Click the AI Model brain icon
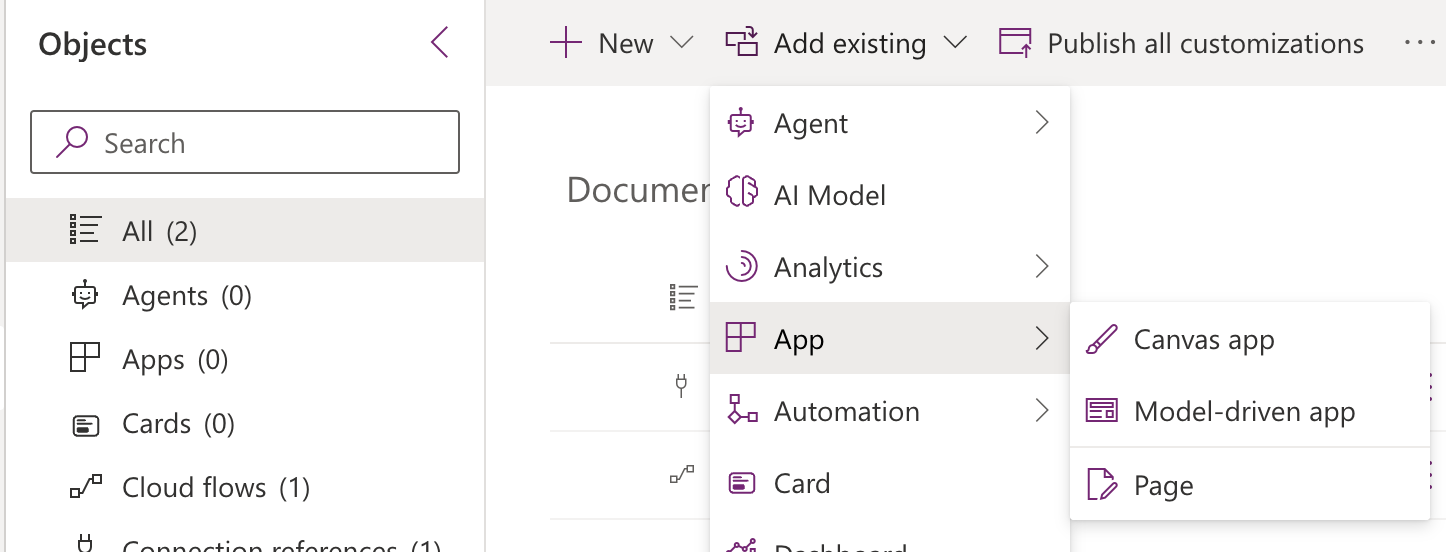The height and width of the screenshot is (552, 1446). 741,195
